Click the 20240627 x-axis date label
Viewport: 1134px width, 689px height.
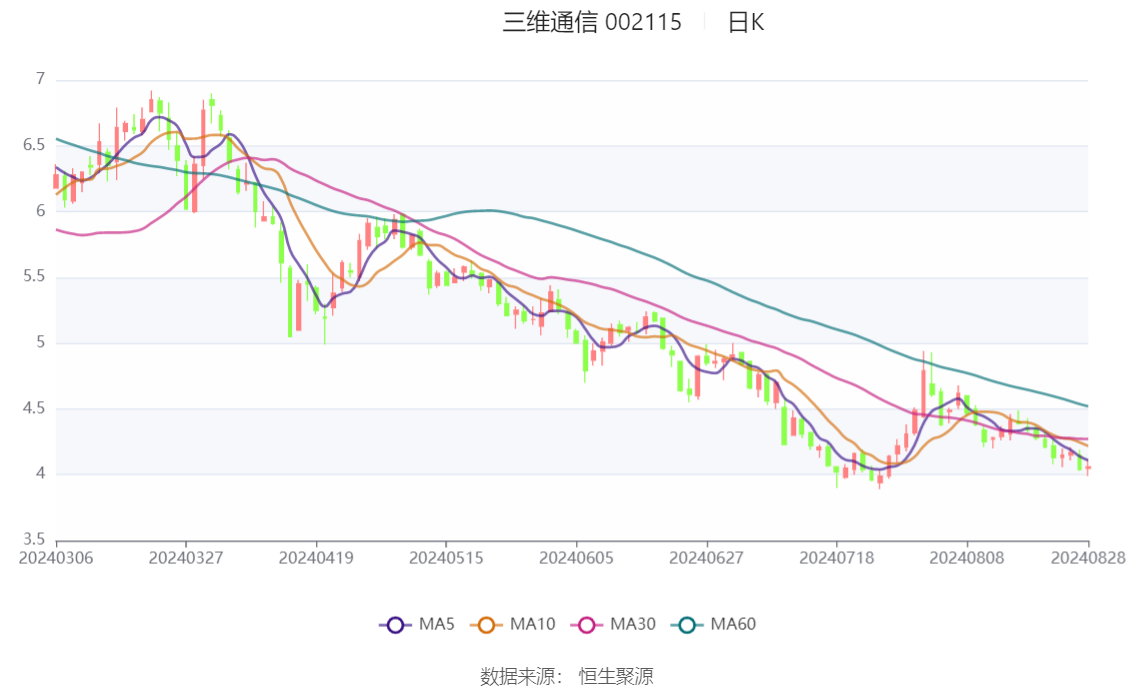point(706,558)
